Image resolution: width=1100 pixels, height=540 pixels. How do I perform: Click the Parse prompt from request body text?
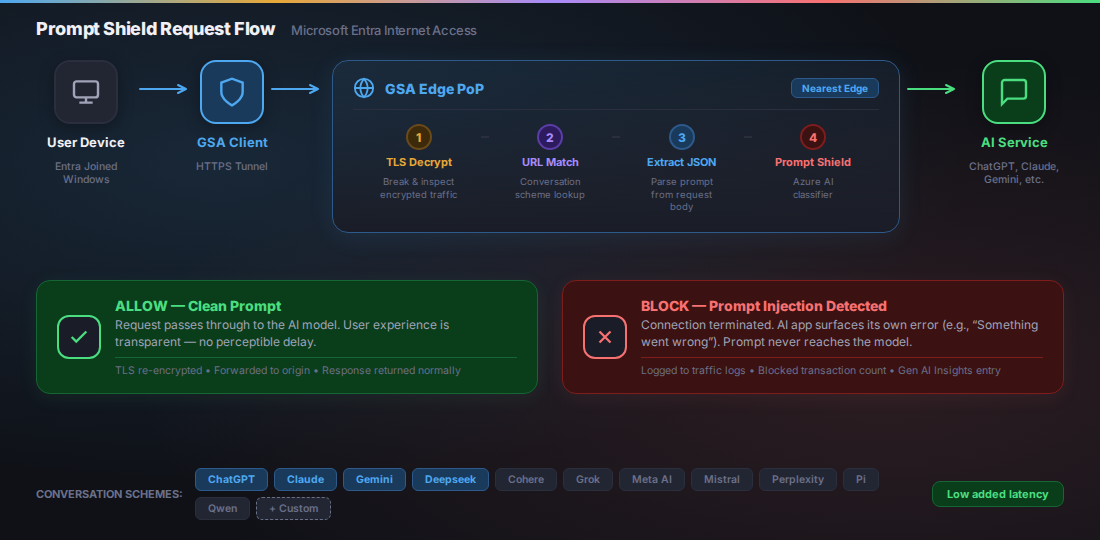coord(681,194)
